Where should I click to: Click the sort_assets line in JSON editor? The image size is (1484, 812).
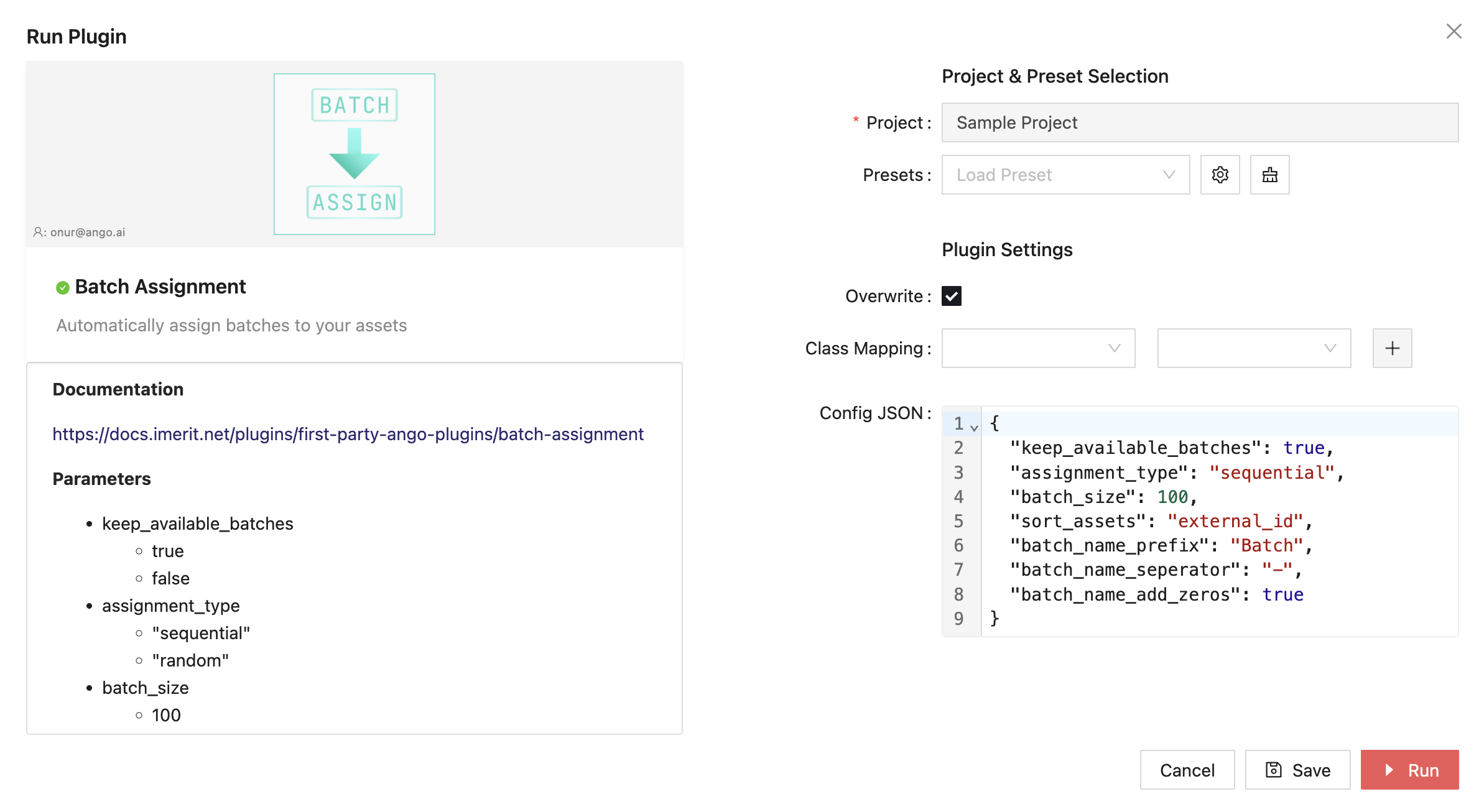tap(1161, 521)
